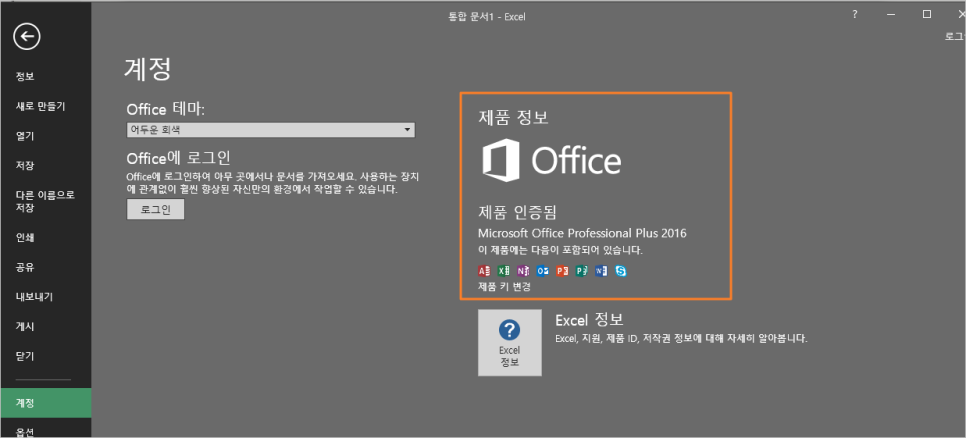Click the 로그인 button

155,209
